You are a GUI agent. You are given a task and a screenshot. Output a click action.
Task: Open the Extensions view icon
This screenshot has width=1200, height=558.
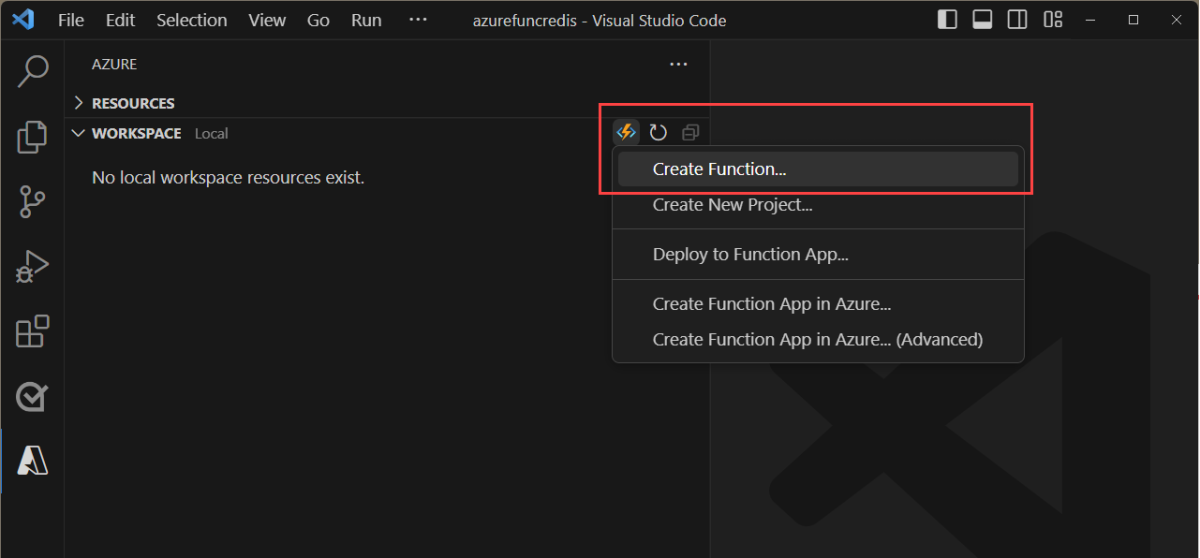coord(33,331)
